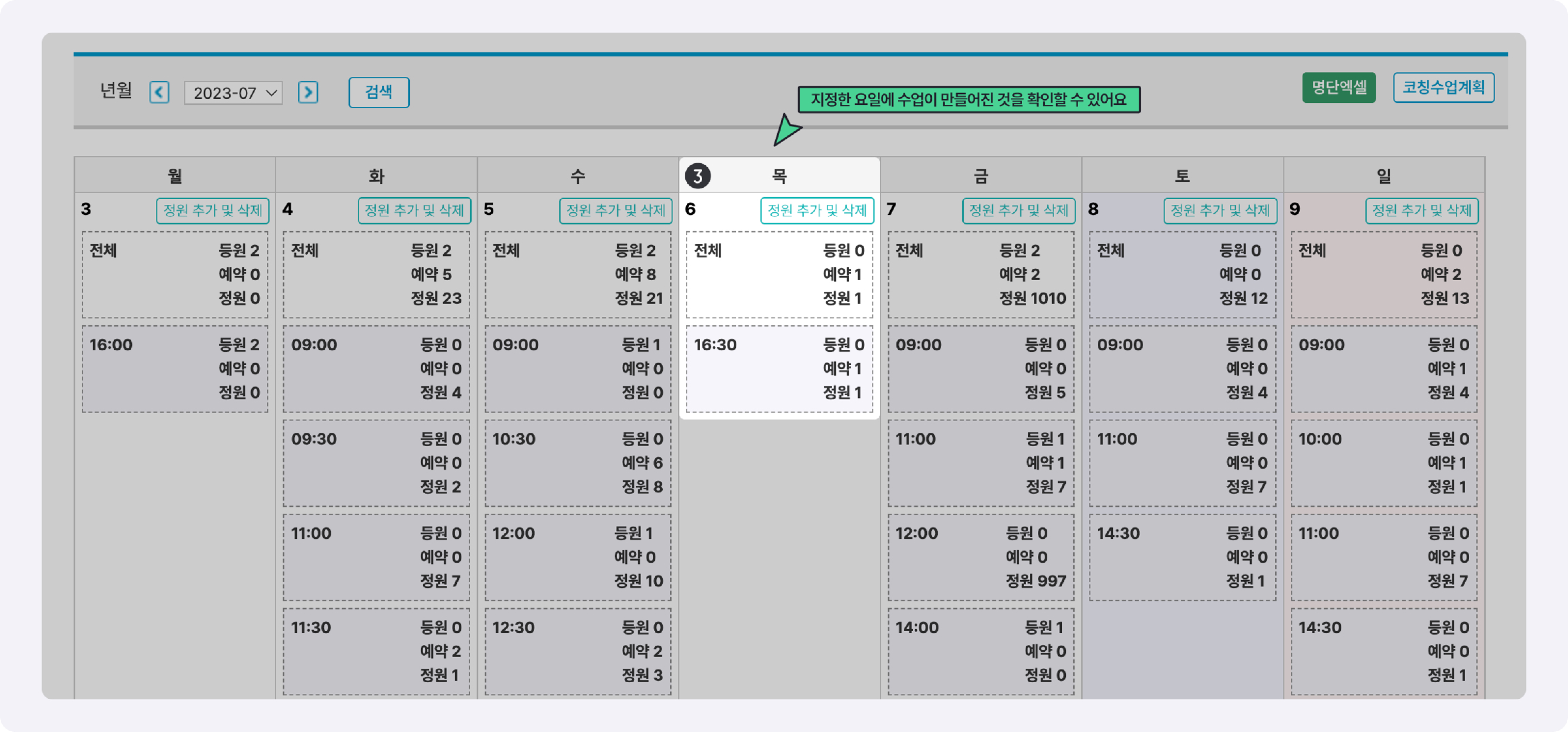Click the green tooltip arrow pointer
1568x732 pixels.
[x=786, y=130]
